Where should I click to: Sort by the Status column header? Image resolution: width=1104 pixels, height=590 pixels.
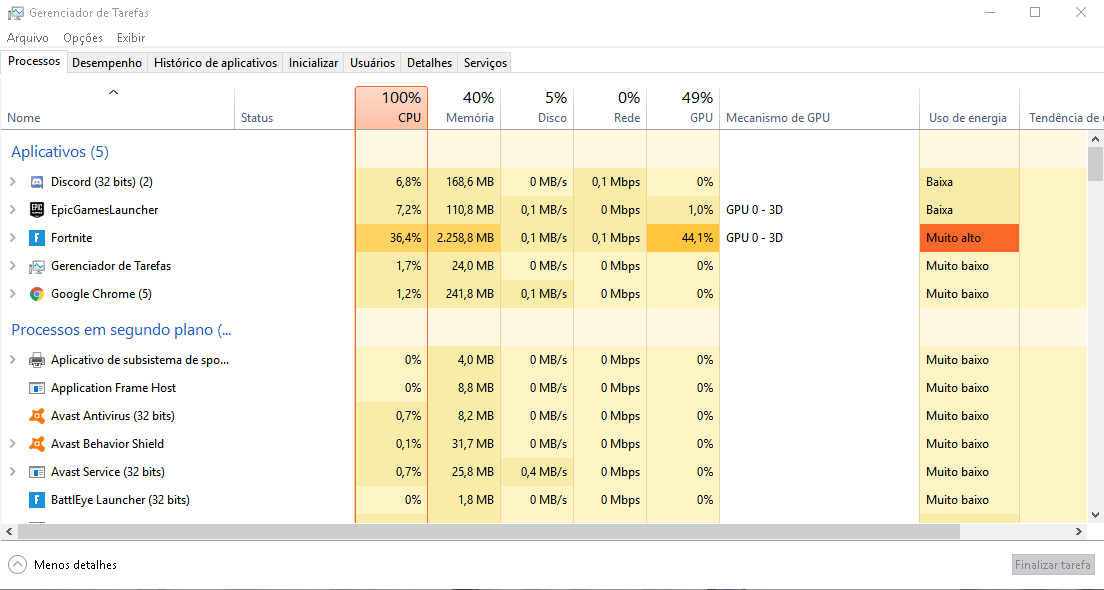tap(294, 108)
